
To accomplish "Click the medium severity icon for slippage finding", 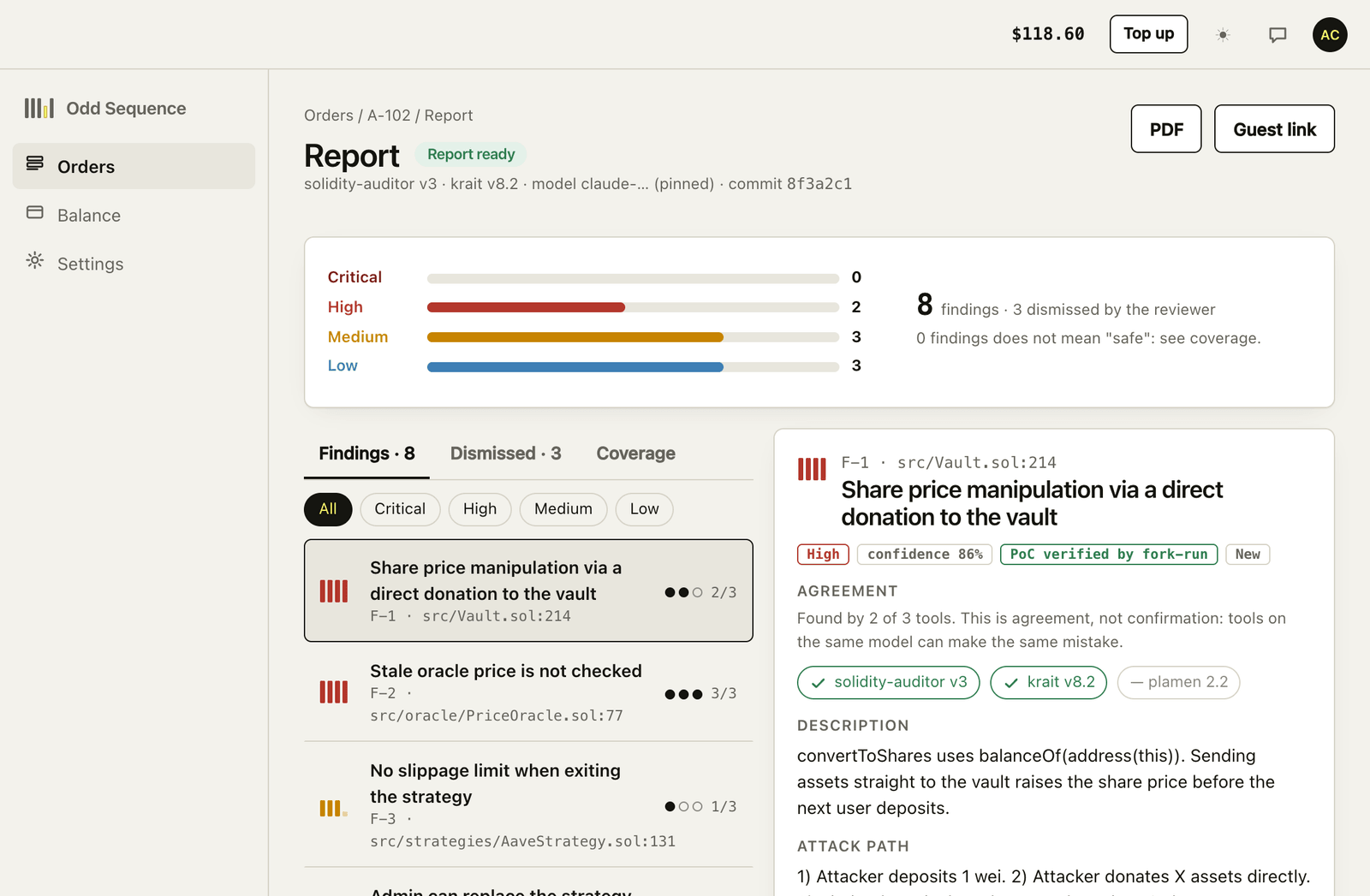I will 334,808.
